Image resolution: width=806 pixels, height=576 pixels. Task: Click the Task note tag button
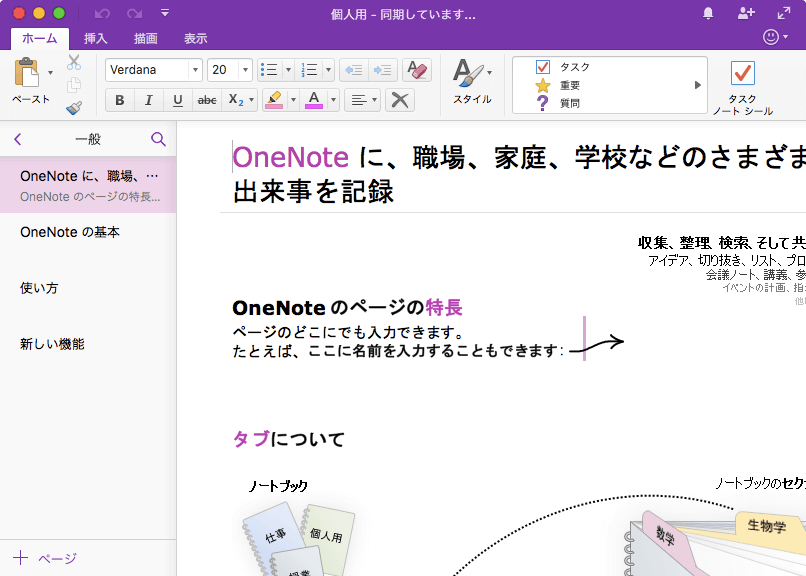pos(742,87)
